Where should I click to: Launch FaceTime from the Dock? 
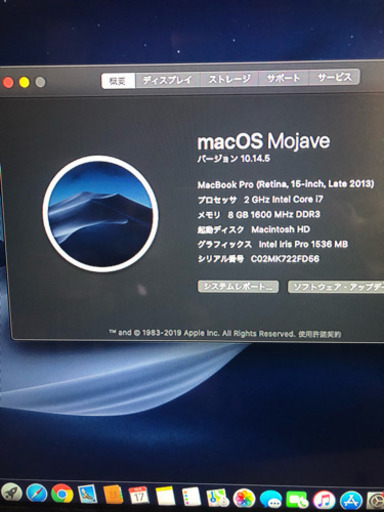[297, 500]
